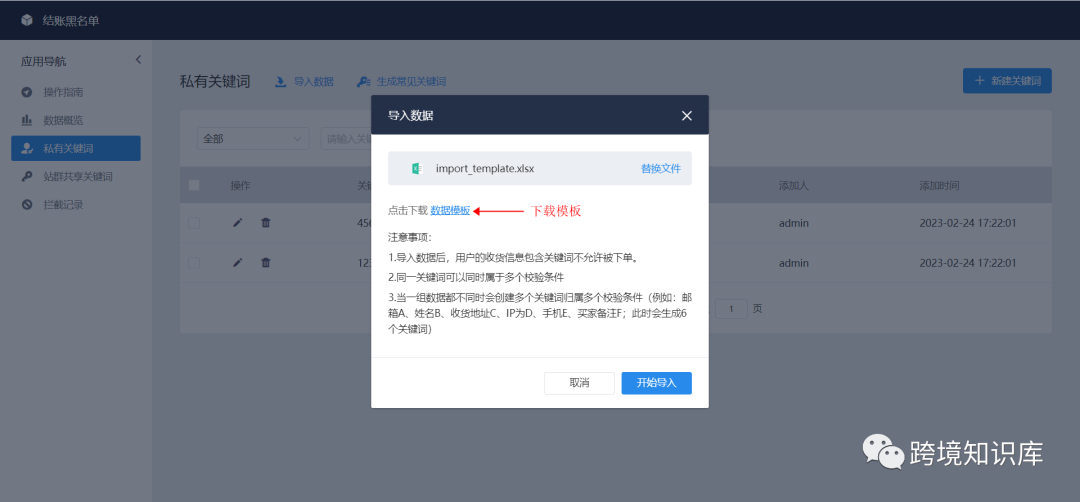Click 替换文件 link

pyautogui.click(x=661, y=169)
